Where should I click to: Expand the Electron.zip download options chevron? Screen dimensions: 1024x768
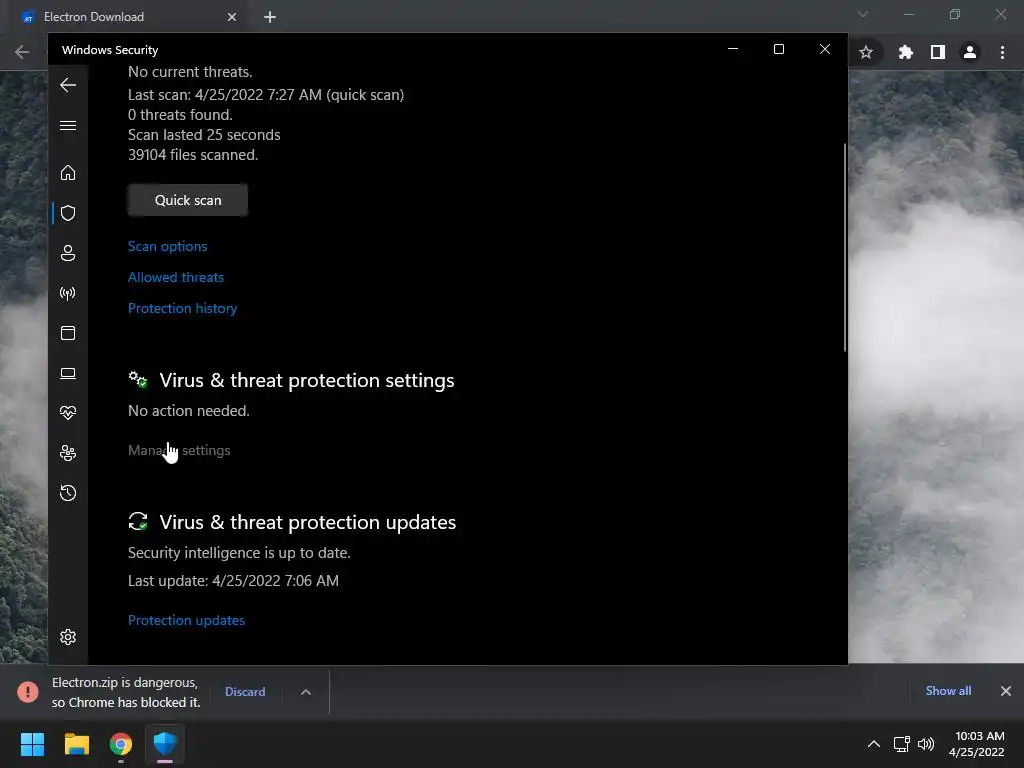[306, 692]
